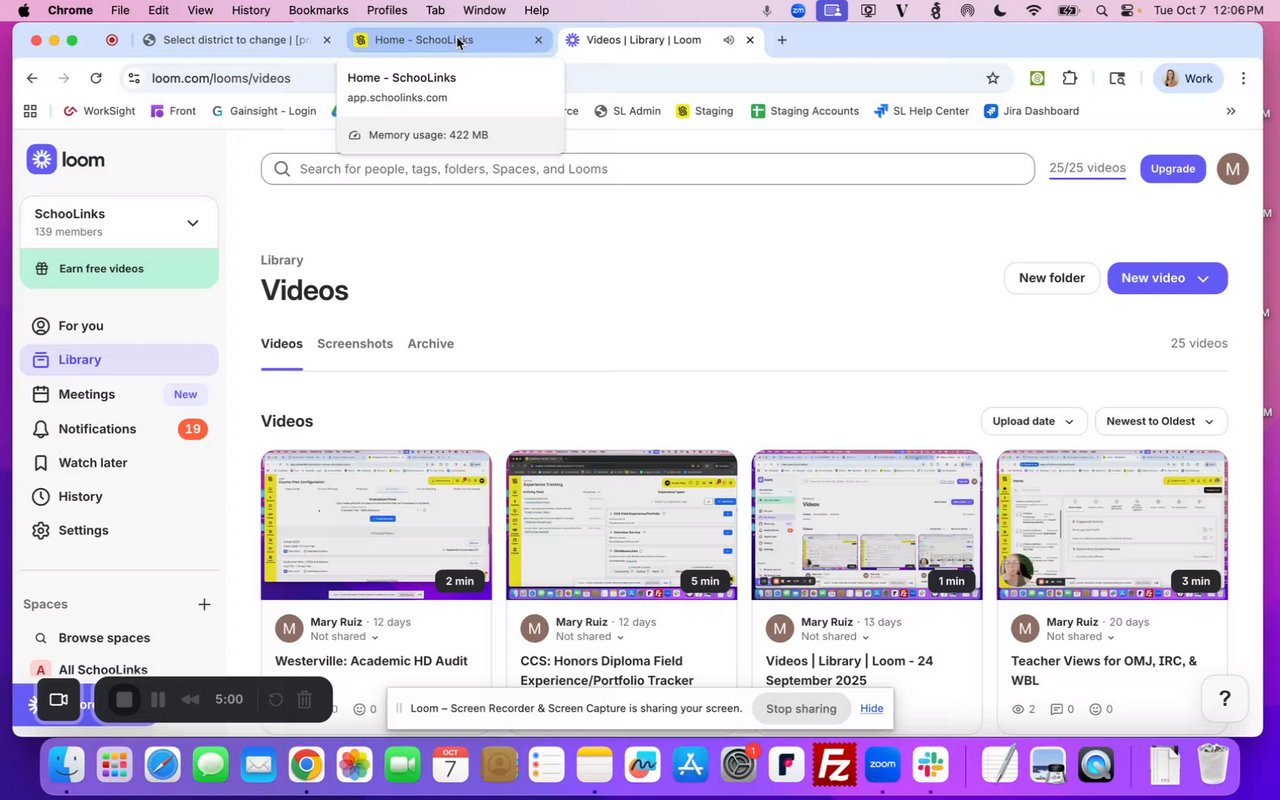Click the Wi-Fi icon in the menu bar
This screenshot has height=800, width=1280.
coord(1035,10)
